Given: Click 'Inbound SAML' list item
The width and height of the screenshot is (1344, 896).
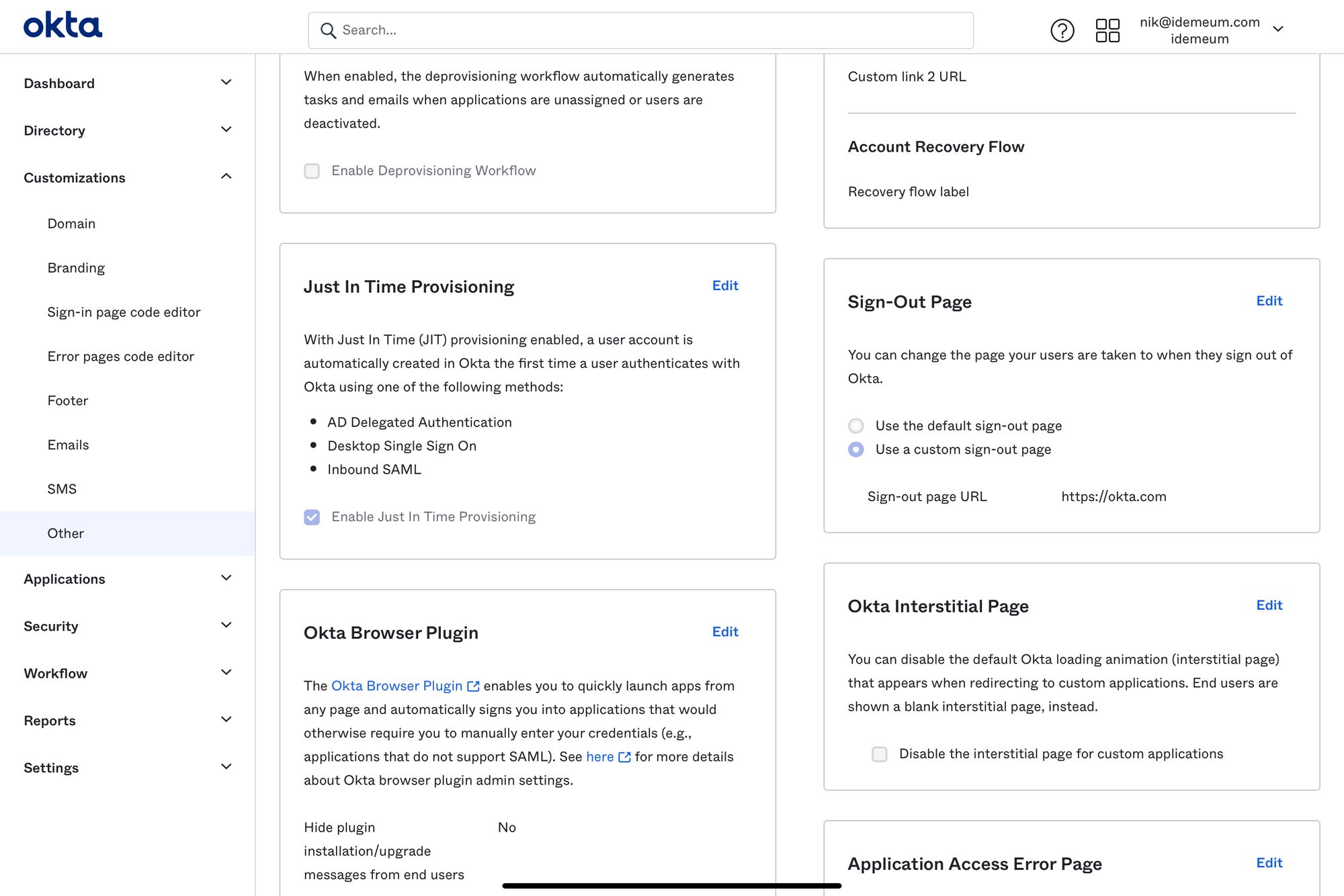Looking at the screenshot, I should pyautogui.click(x=374, y=469).
